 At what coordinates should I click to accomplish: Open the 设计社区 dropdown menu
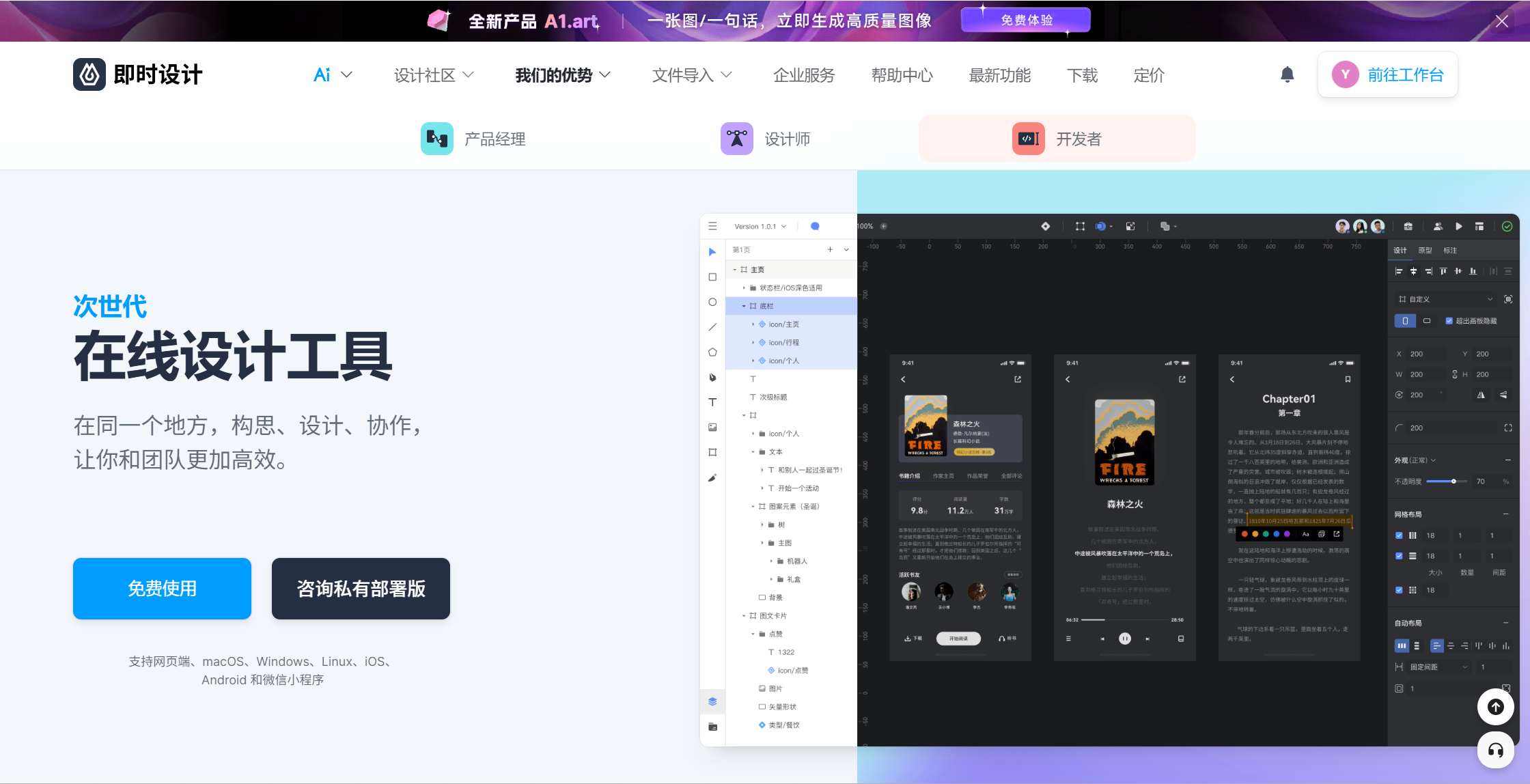pyautogui.click(x=434, y=75)
